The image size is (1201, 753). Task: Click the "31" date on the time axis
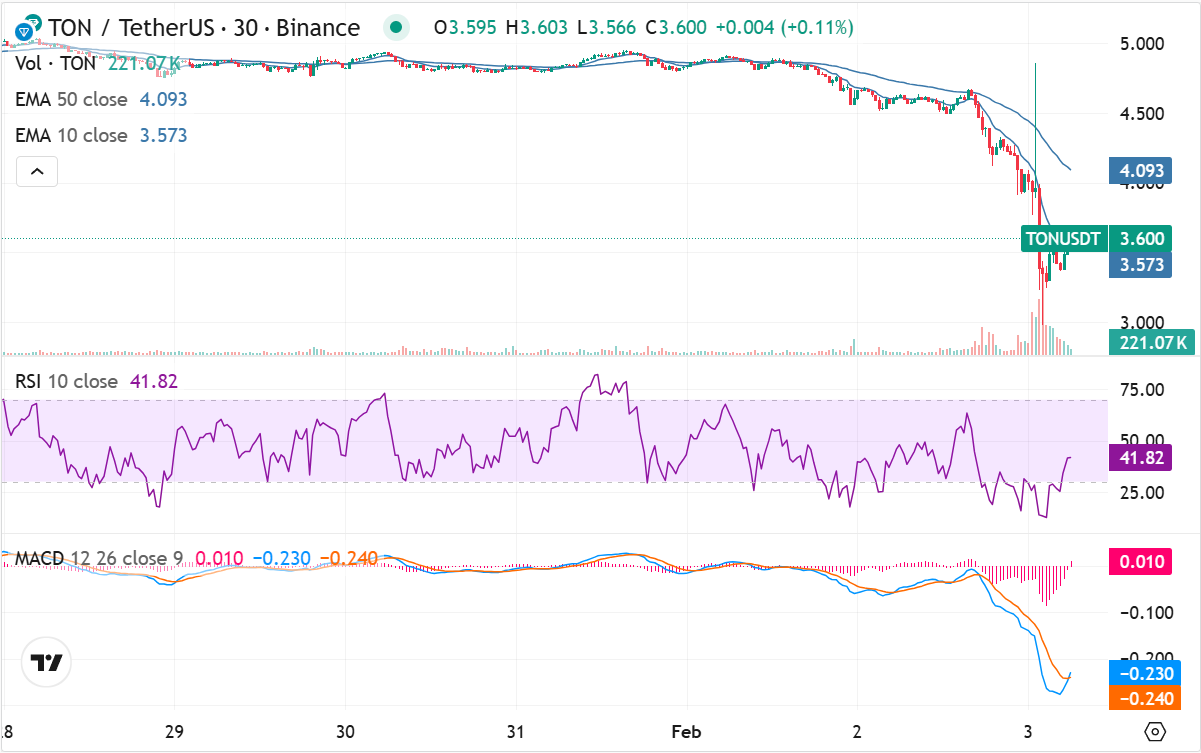point(516,731)
